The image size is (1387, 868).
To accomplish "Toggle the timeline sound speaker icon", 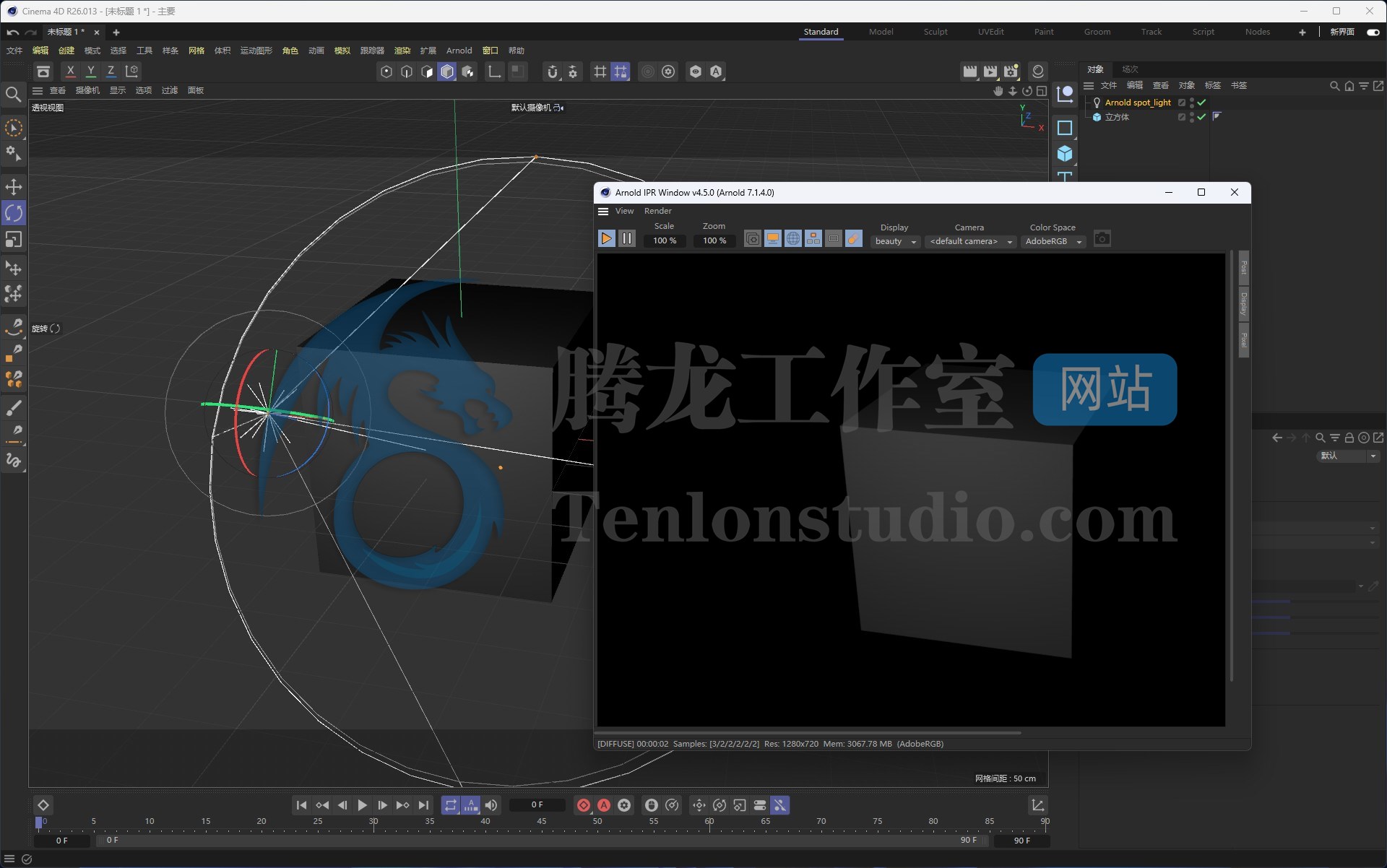I will pos(491,805).
